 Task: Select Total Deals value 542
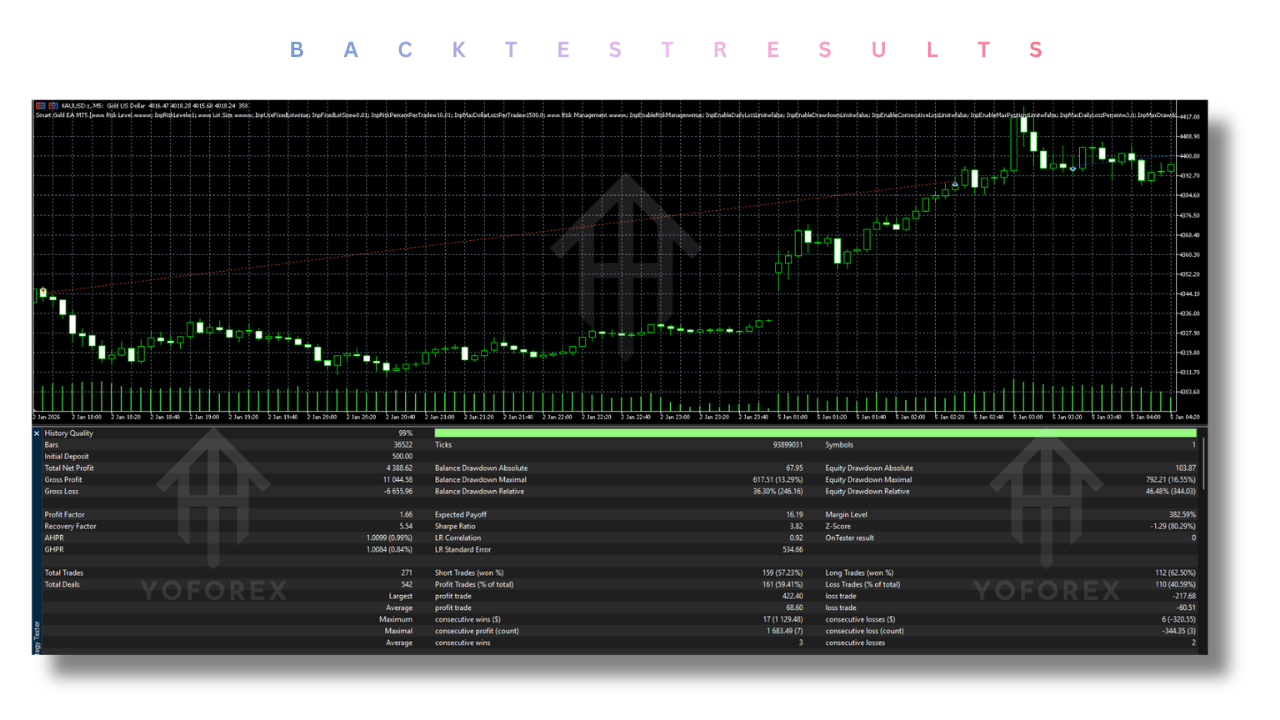pyautogui.click(x=406, y=585)
